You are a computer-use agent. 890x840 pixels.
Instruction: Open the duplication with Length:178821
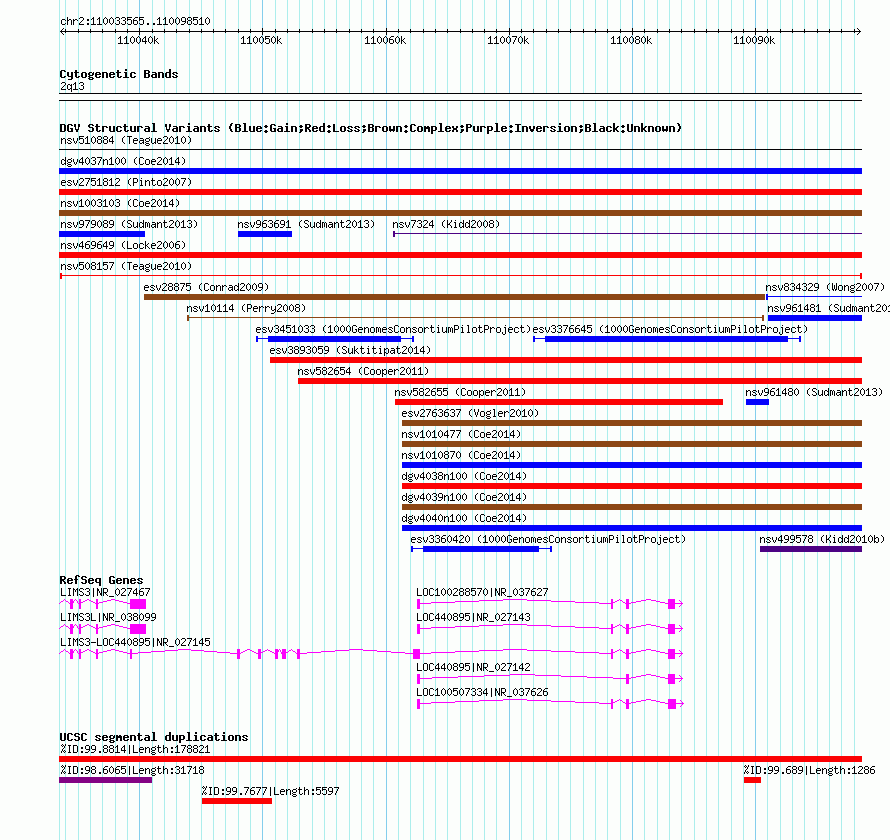tap(460, 759)
